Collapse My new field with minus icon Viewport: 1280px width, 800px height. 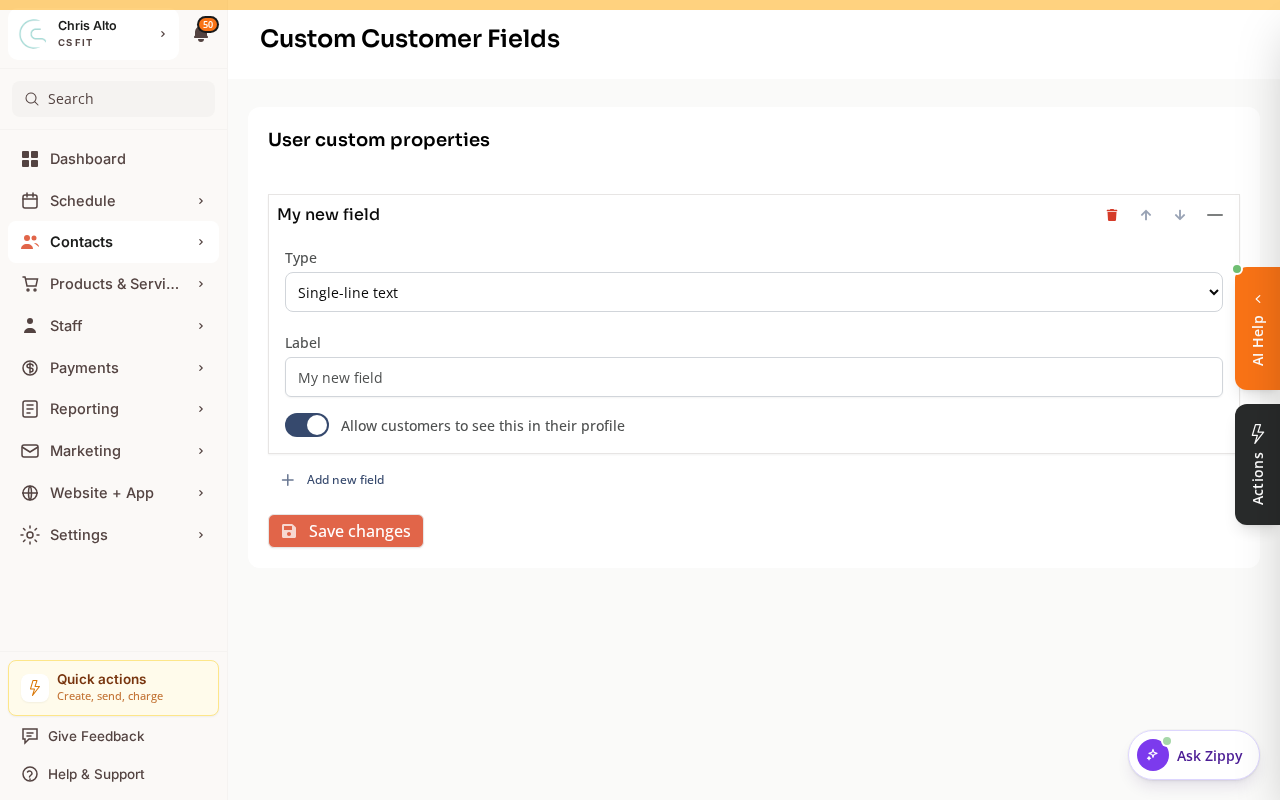click(x=1215, y=215)
